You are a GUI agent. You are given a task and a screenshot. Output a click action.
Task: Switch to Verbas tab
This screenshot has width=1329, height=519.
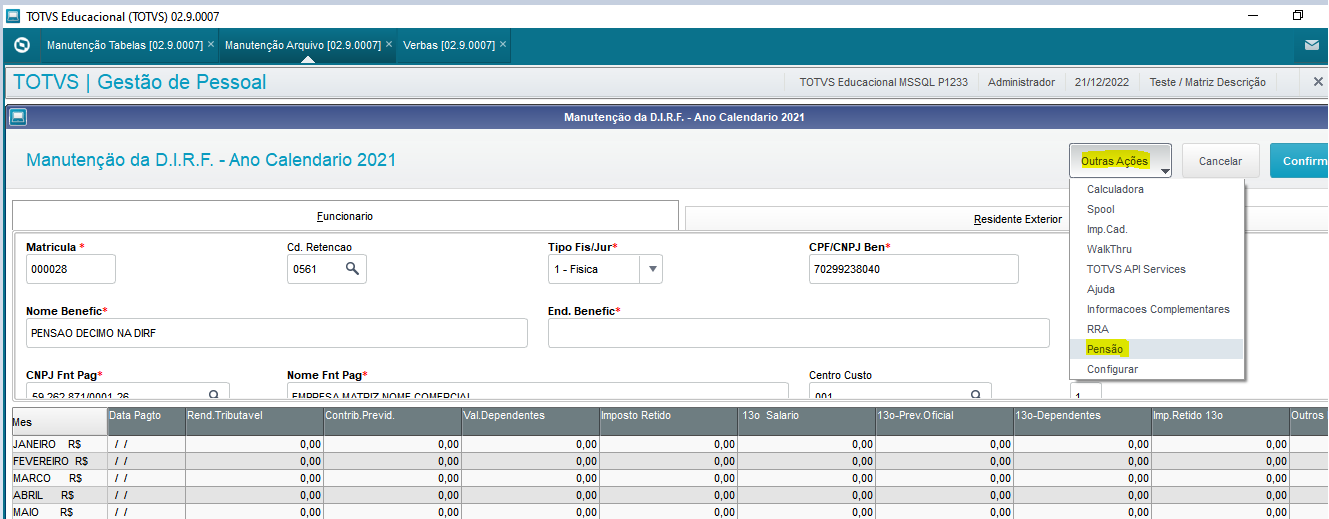pos(449,45)
